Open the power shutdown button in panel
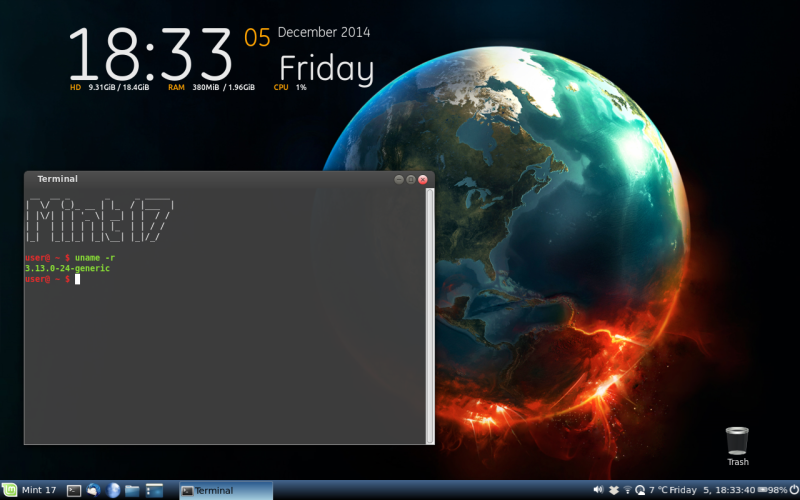 pos(793,490)
